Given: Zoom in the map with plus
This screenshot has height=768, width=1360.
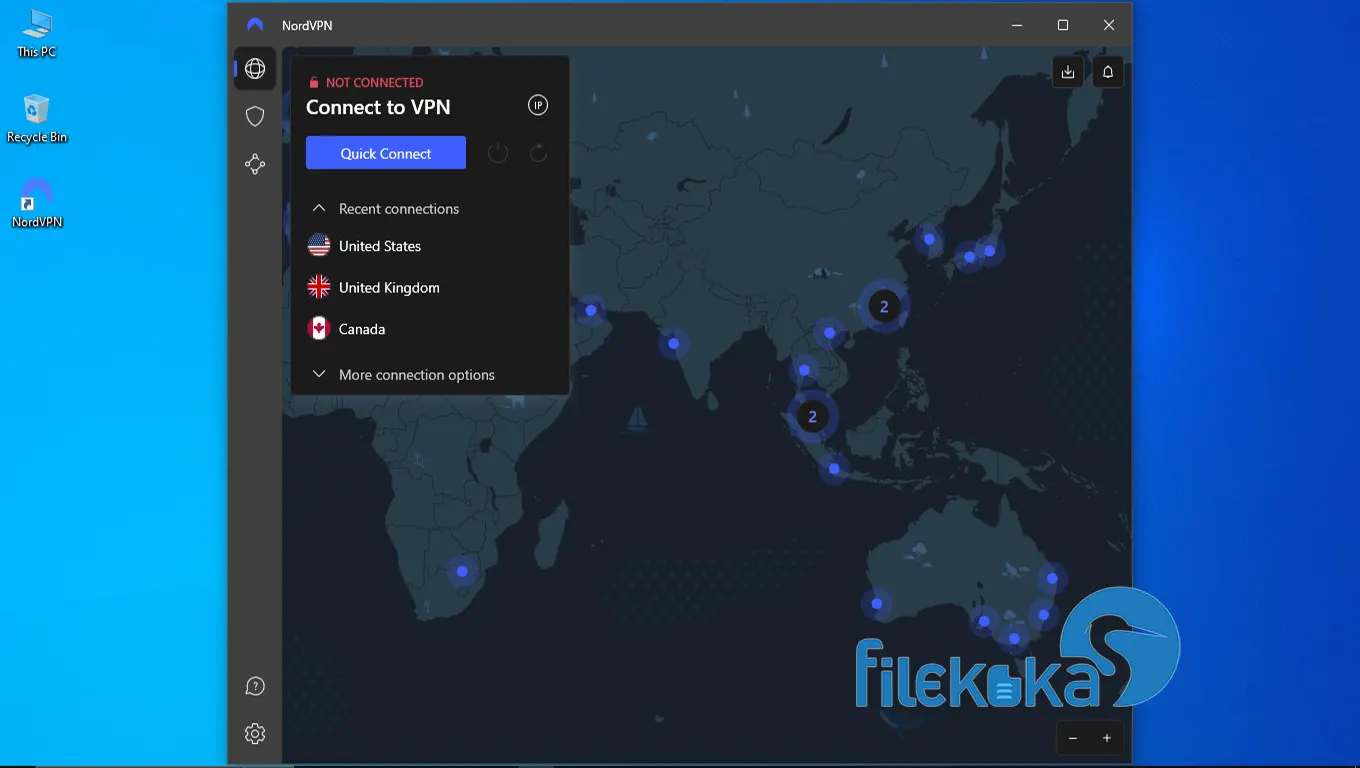Looking at the screenshot, I should [1107, 738].
